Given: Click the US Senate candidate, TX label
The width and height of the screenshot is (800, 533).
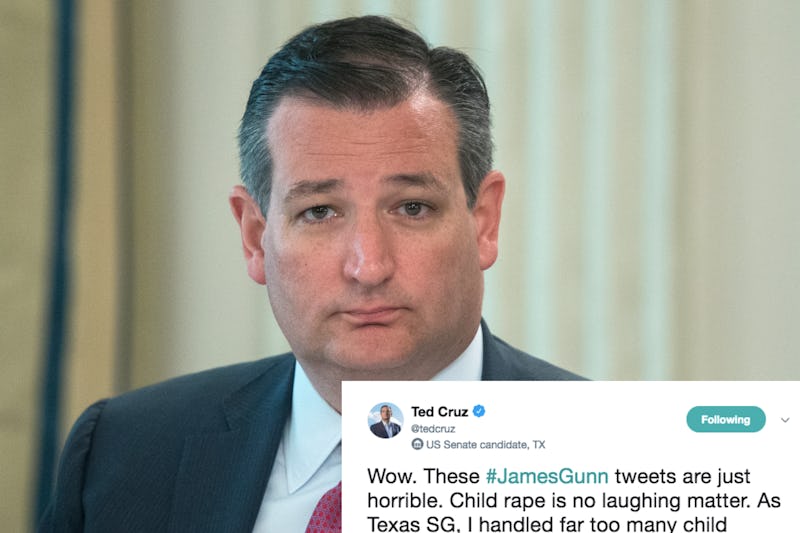Looking at the screenshot, I should pyautogui.click(x=485, y=445).
